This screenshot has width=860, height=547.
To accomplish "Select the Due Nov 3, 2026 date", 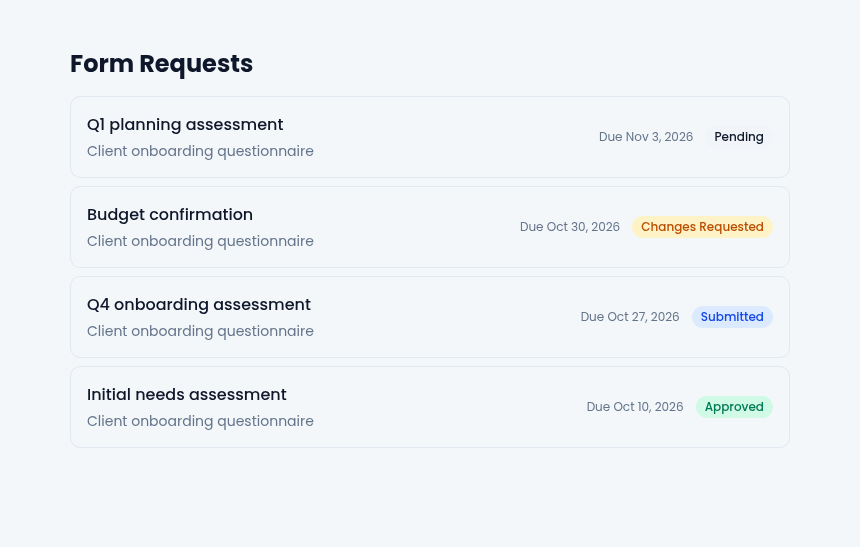I will [646, 137].
